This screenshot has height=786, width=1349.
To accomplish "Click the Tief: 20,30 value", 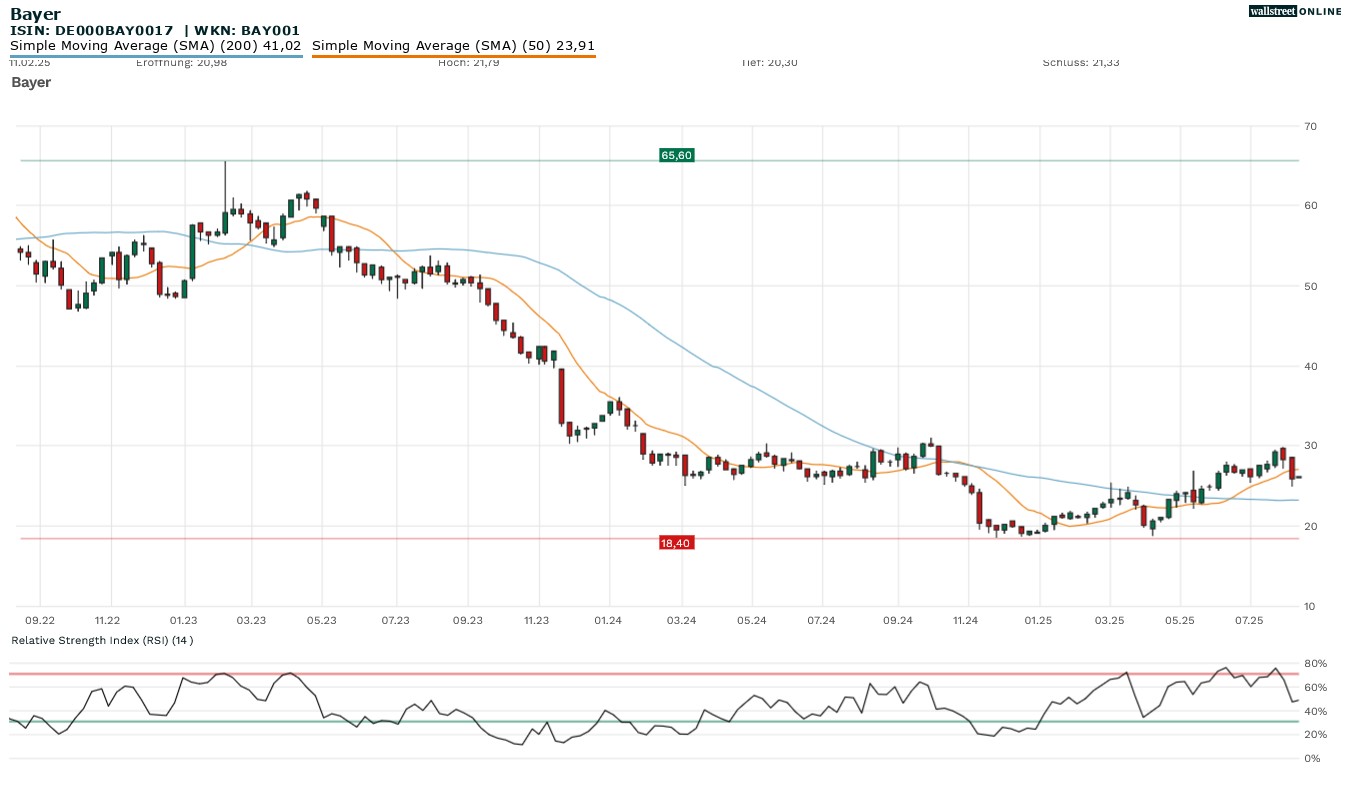I will [x=769, y=62].
